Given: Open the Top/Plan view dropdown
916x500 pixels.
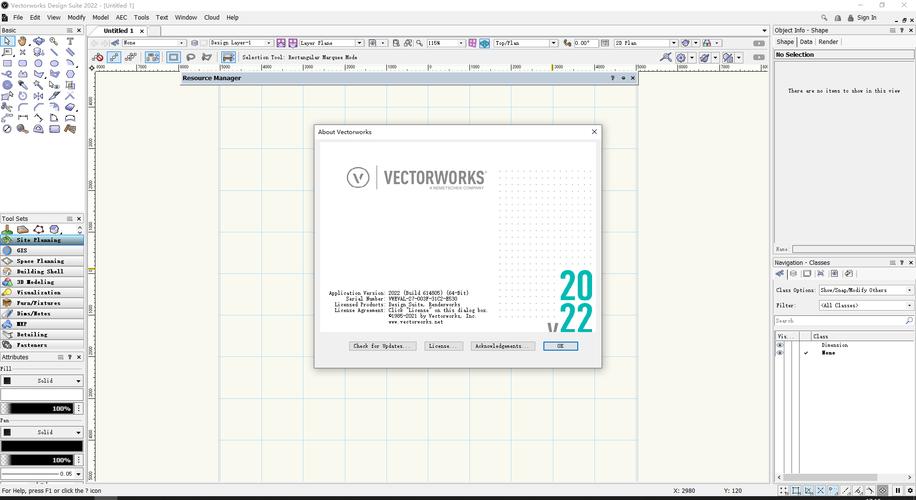Looking at the screenshot, I should point(526,43).
